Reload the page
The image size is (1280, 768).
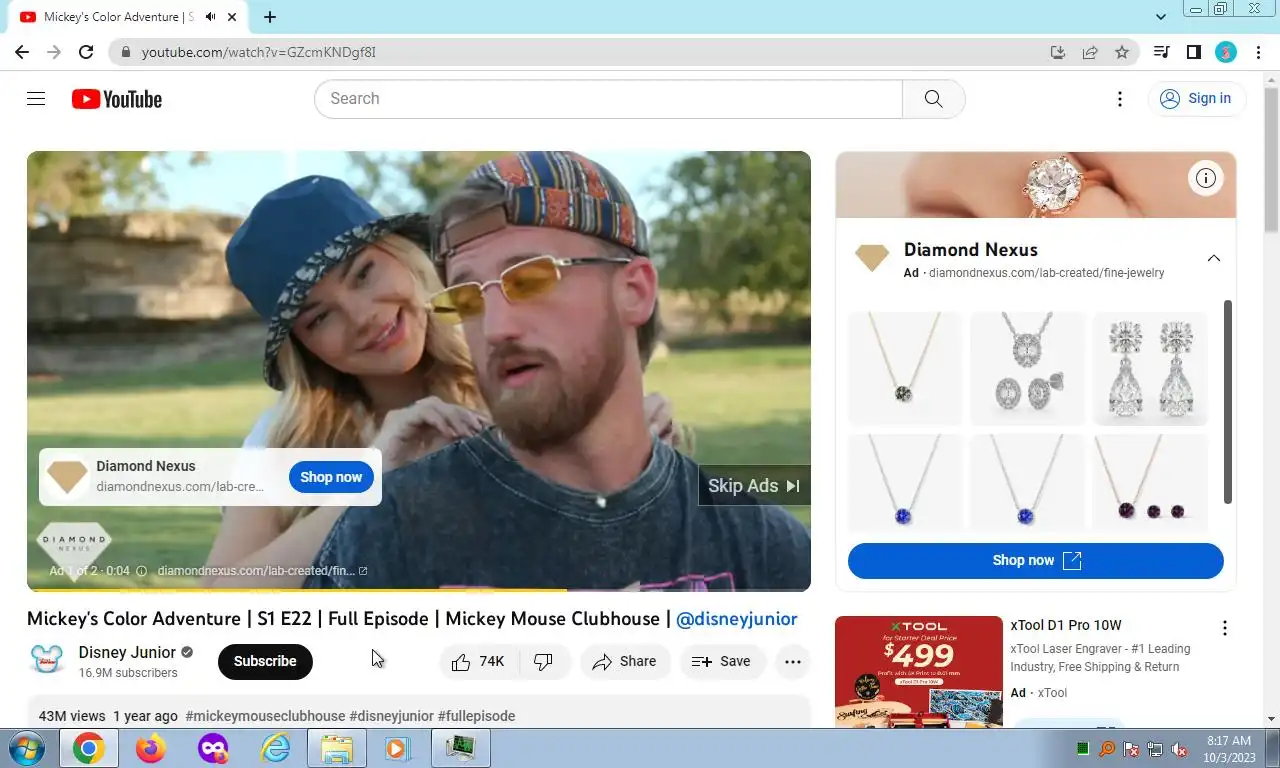86,52
